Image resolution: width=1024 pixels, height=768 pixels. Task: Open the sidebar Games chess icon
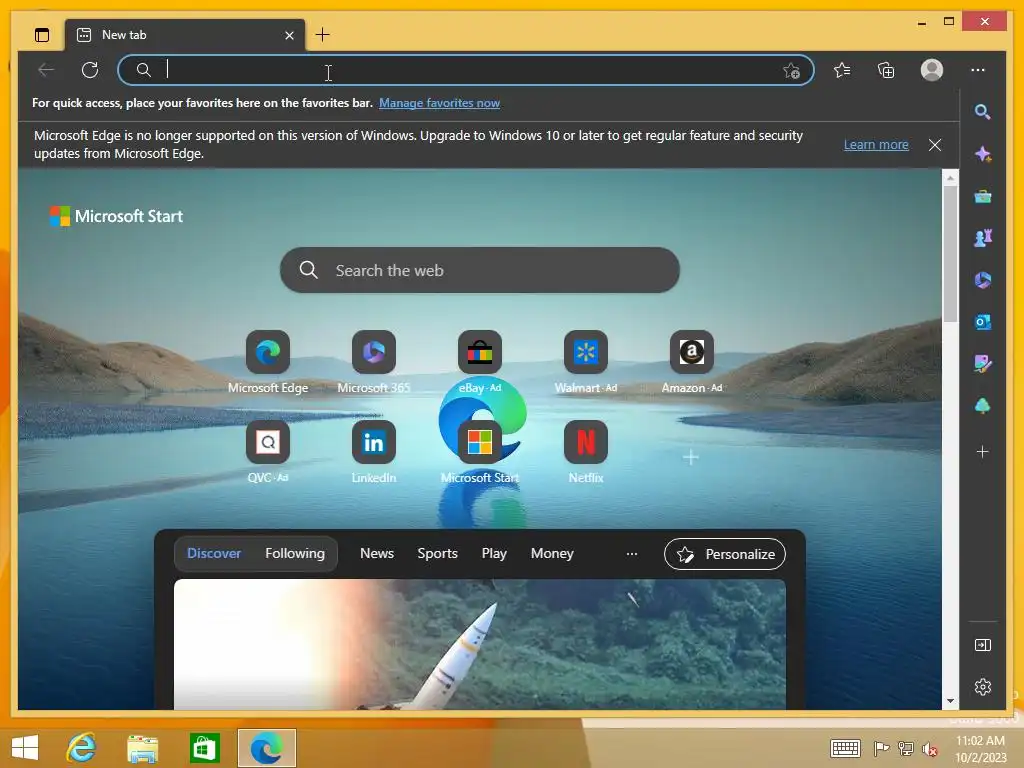[x=983, y=238]
